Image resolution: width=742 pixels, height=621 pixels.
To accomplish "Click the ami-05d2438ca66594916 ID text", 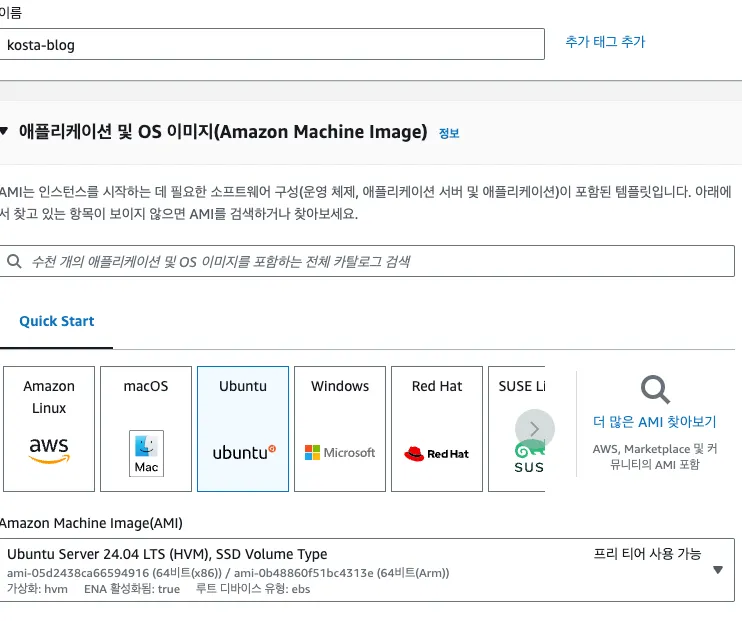I will tap(78, 573).
